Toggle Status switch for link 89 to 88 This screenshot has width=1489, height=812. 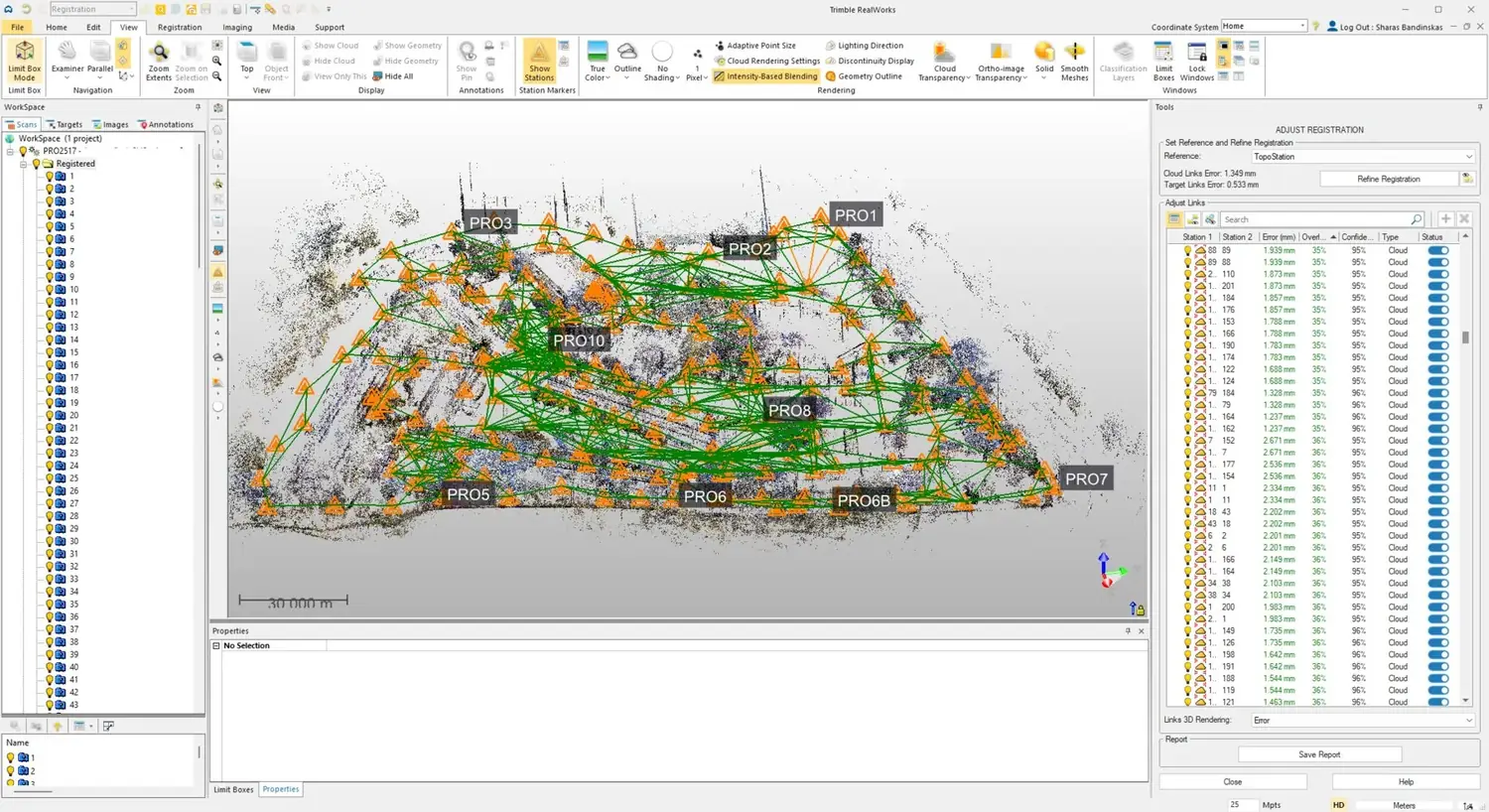pos(1437,262)
